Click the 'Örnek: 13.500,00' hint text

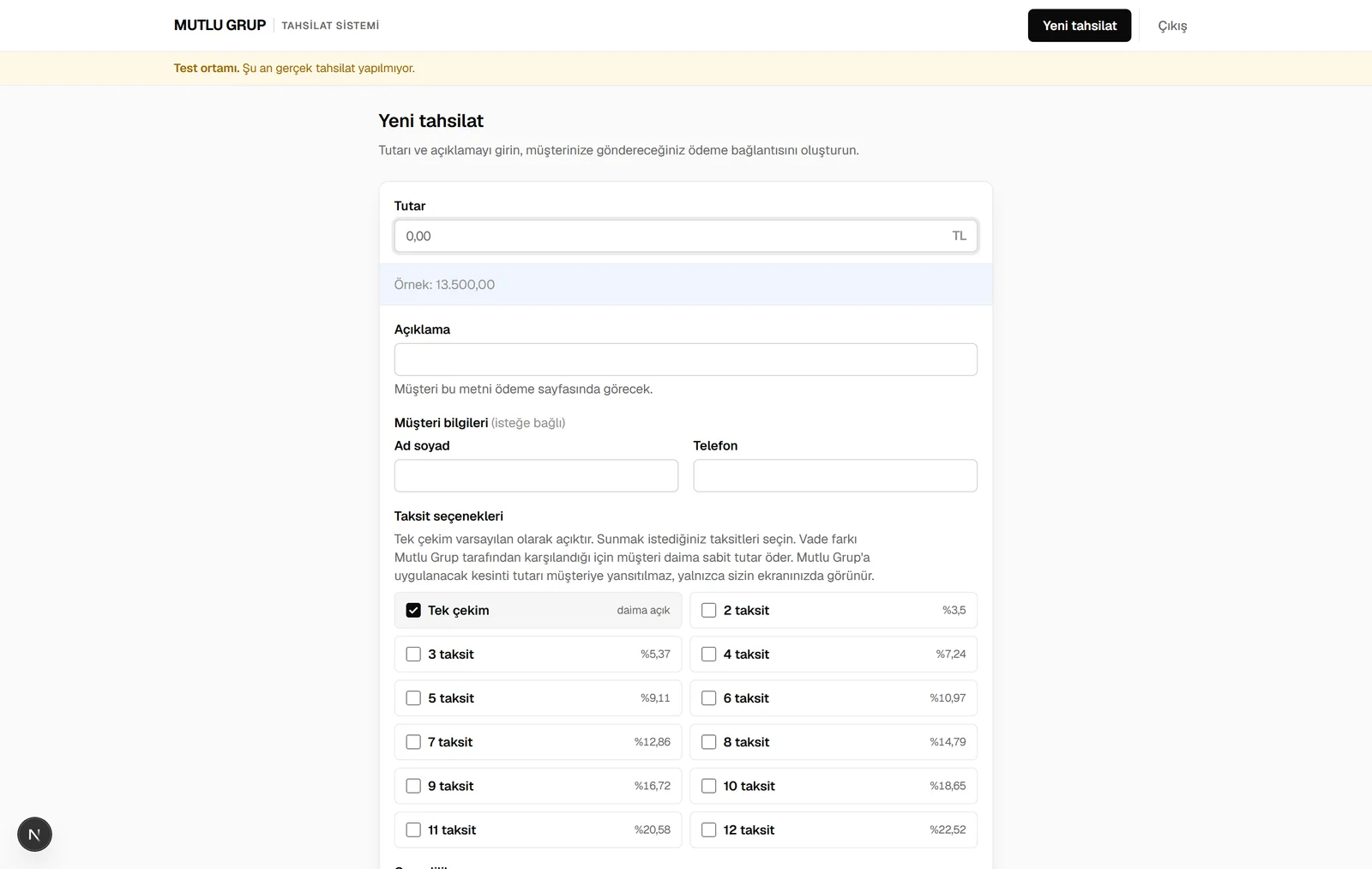click(444, 285)
